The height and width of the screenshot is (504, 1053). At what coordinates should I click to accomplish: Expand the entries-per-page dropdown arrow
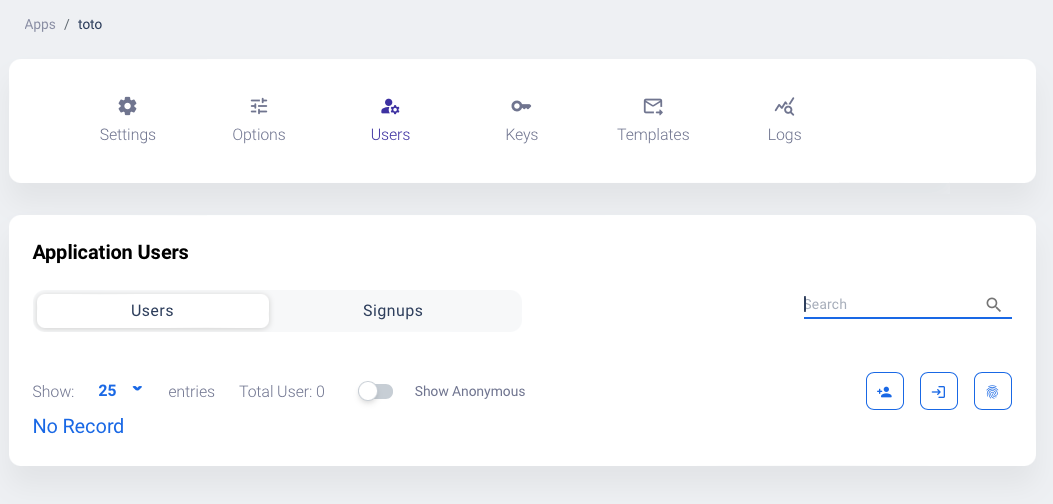click(137, 388)
